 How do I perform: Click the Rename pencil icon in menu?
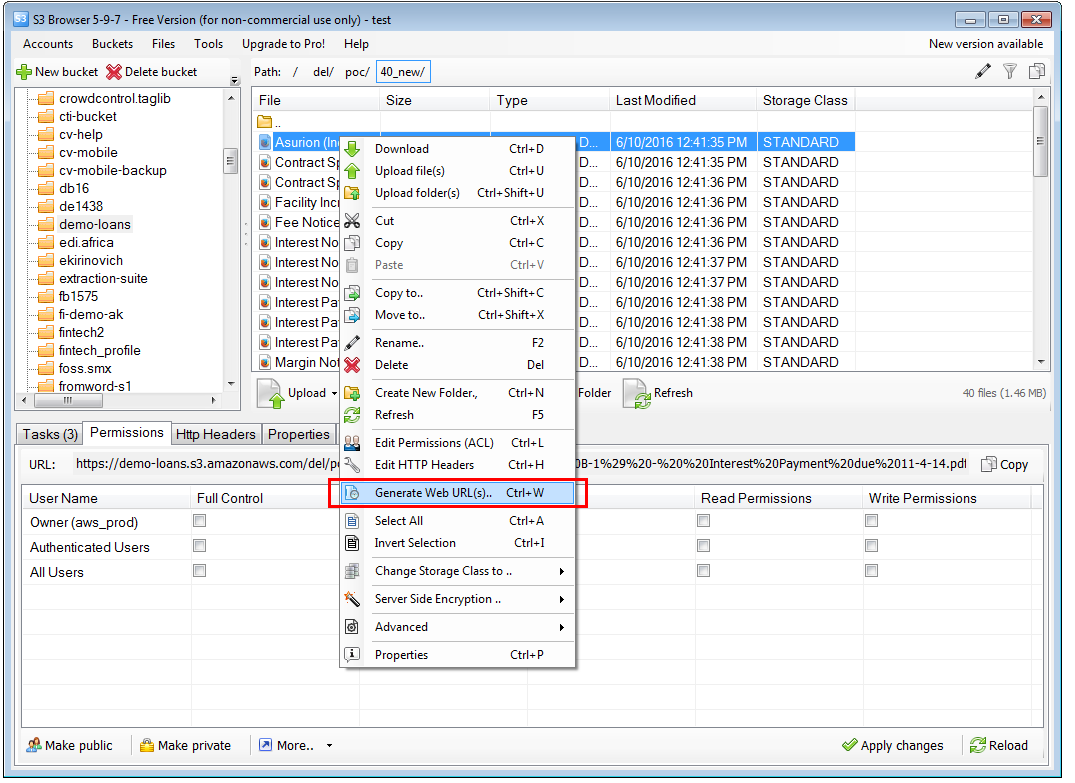click(x=352, y=343)
